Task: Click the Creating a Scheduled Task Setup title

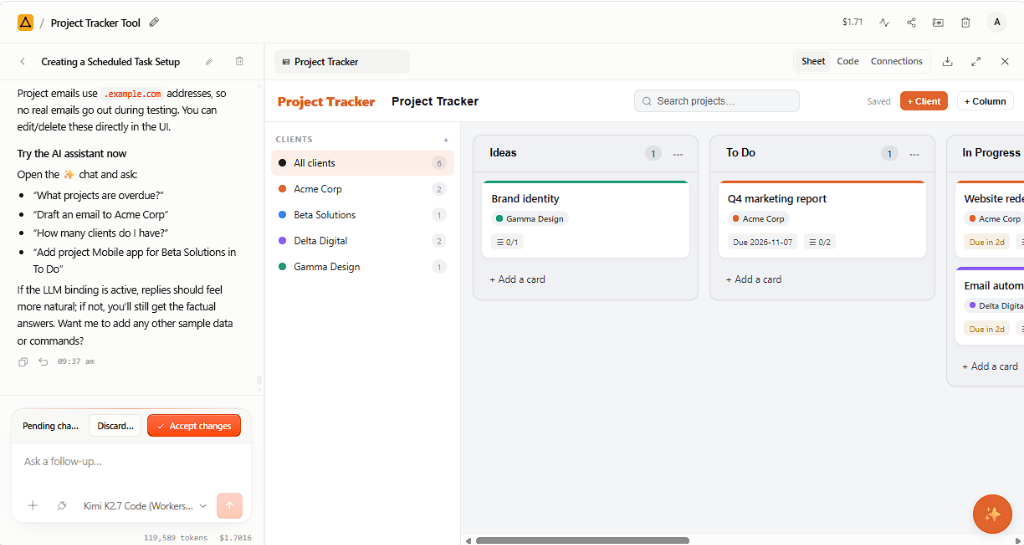Action: point(110,62)
